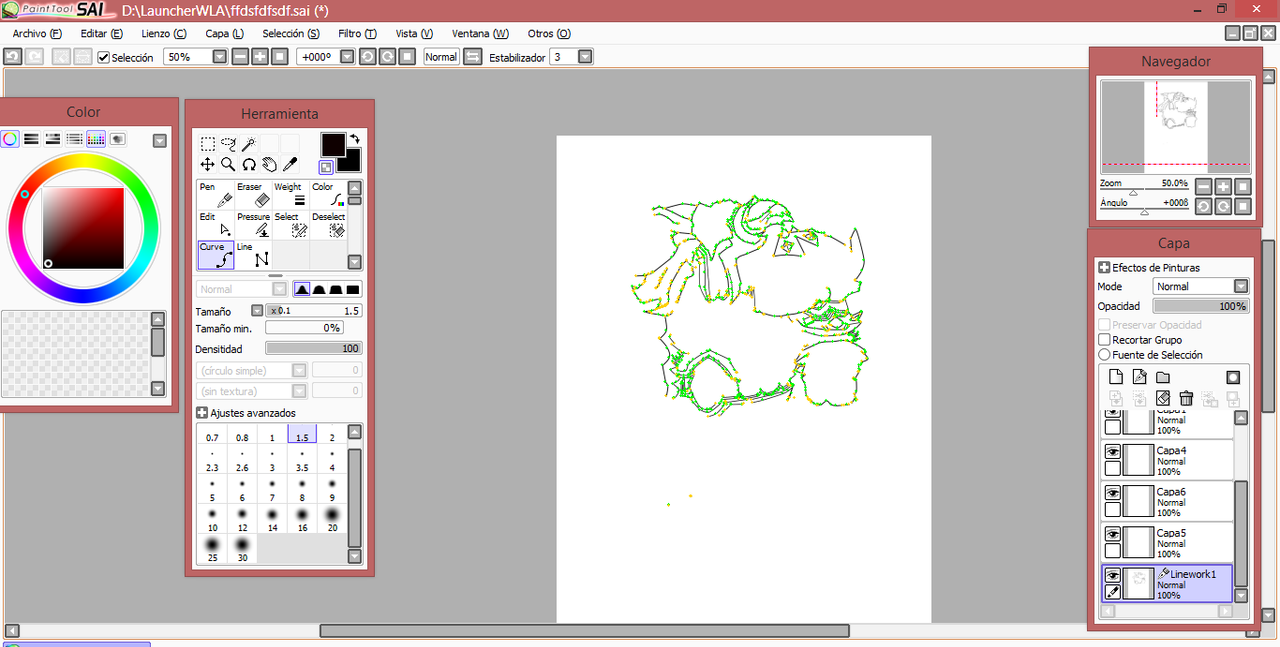Choose the Weight linework tool
The height and width of the screenshot is (647, 1280).
click(x=291, y=195)
